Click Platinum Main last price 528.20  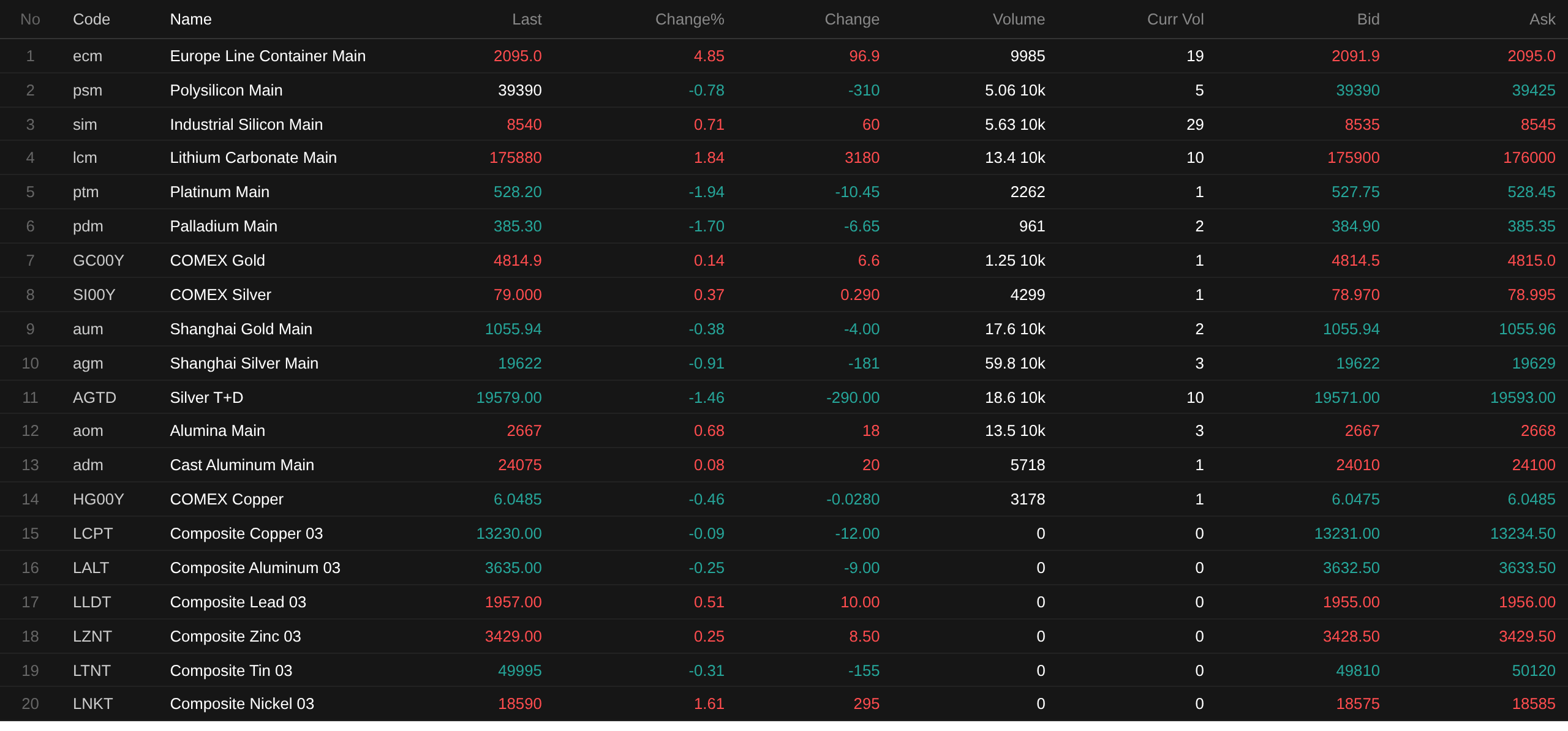(x=517, y=192)
